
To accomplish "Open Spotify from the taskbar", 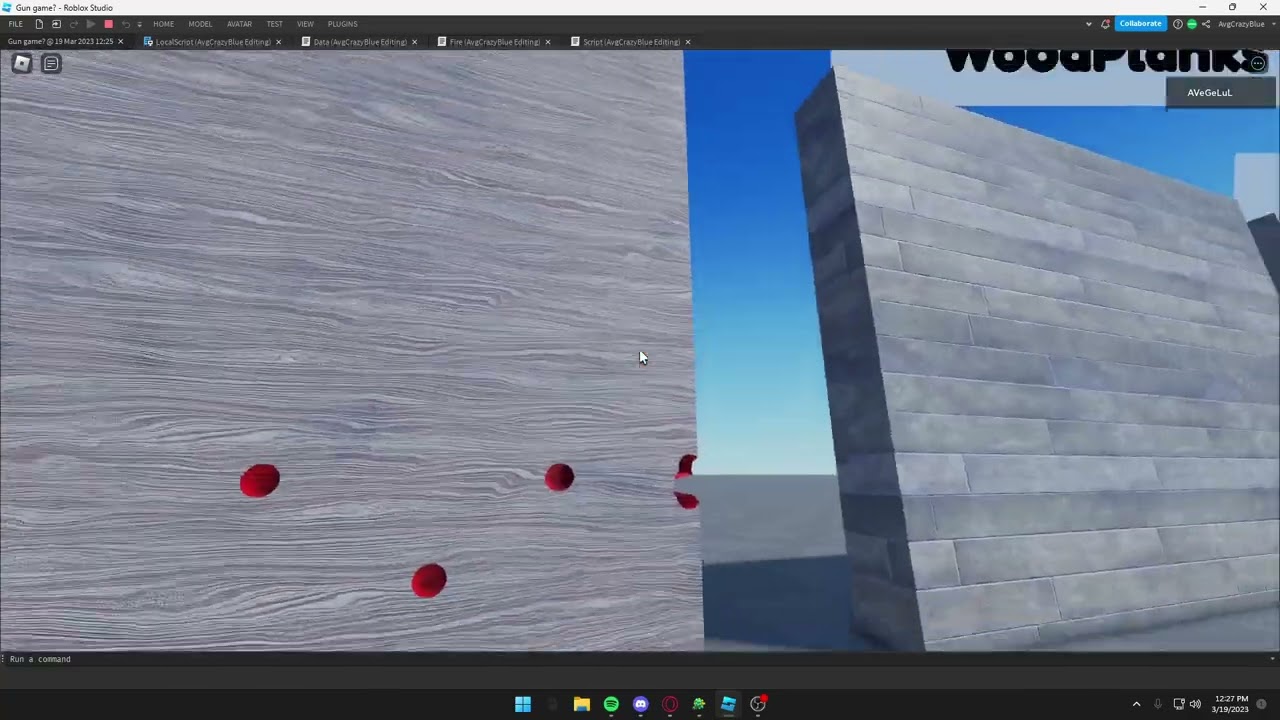I will [x=611, y=704].
